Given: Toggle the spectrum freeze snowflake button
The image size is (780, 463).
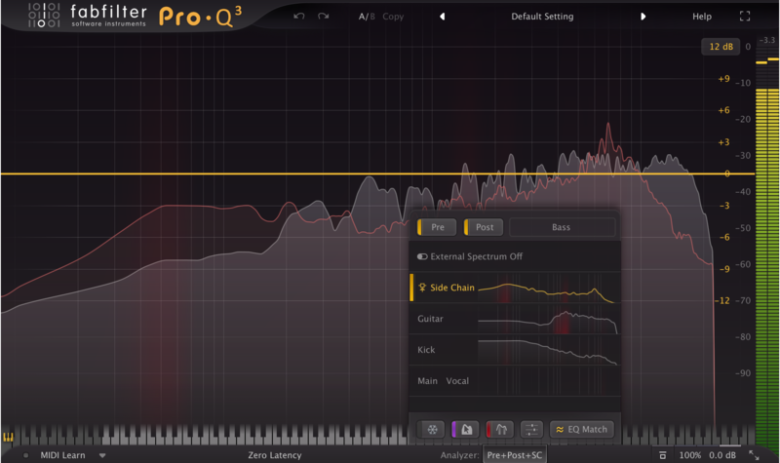Looking at the screenshot, I should click(432, 430).
